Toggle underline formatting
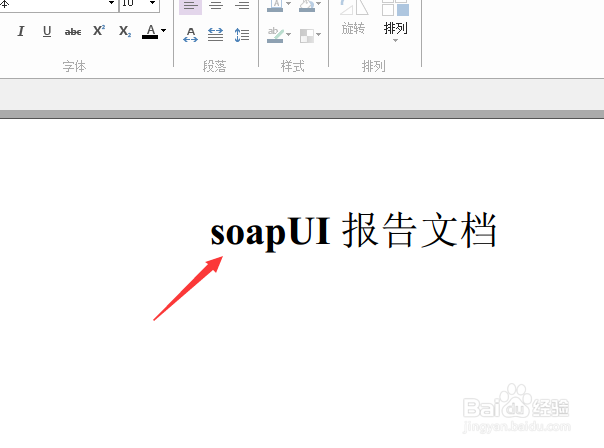Image resolution: width=604 pixels, height=448 pixels. (x=47, y=31)
